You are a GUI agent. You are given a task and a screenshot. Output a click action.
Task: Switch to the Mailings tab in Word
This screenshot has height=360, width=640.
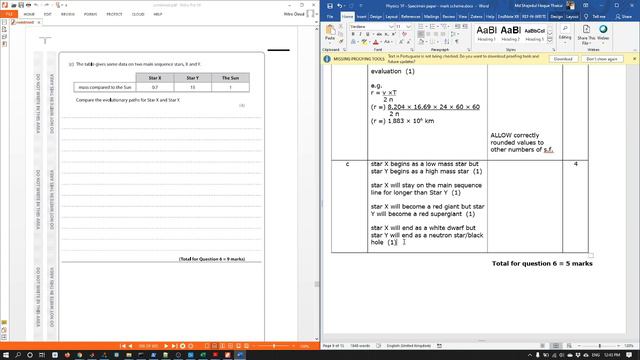431,17
